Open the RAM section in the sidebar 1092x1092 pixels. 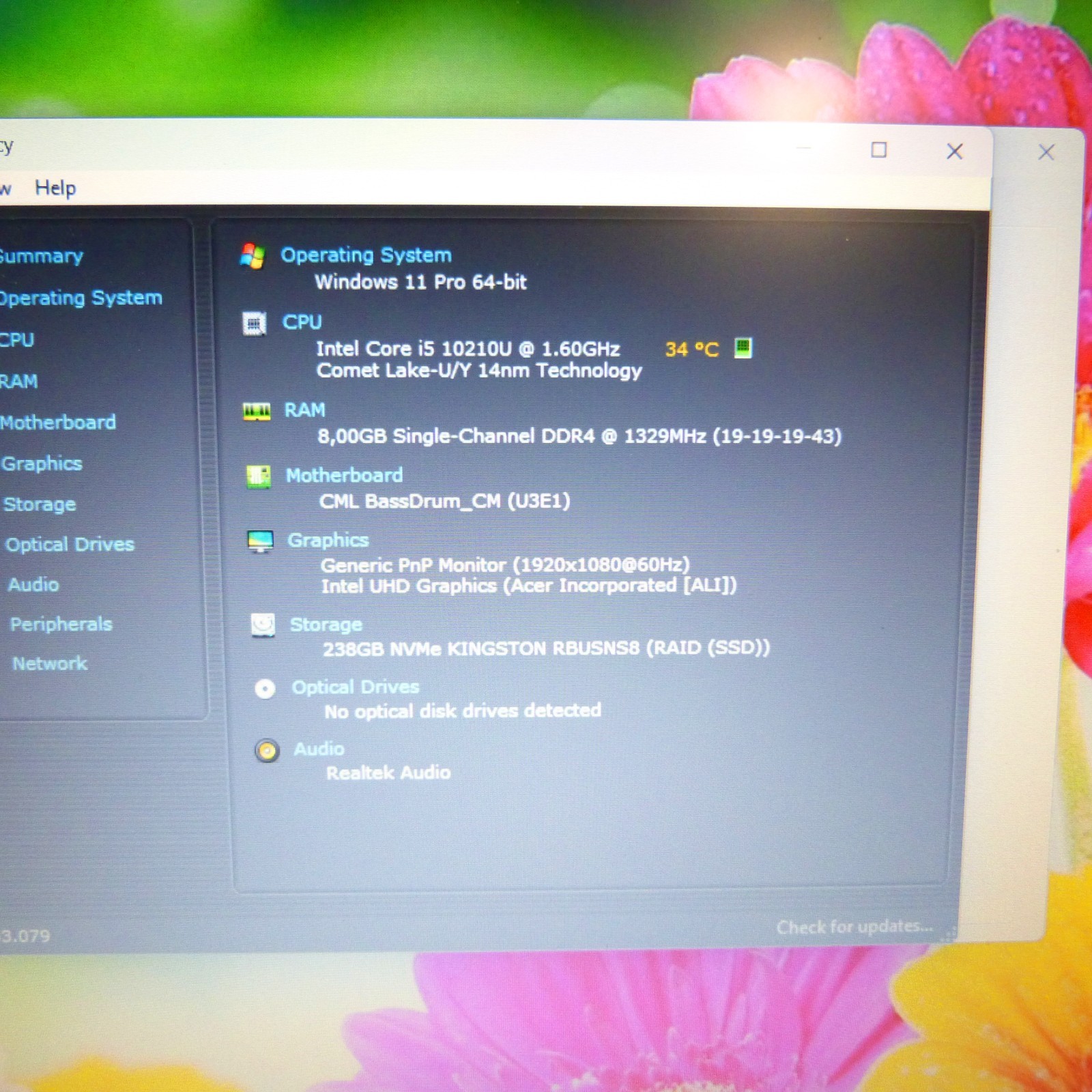tap(18, 382)
